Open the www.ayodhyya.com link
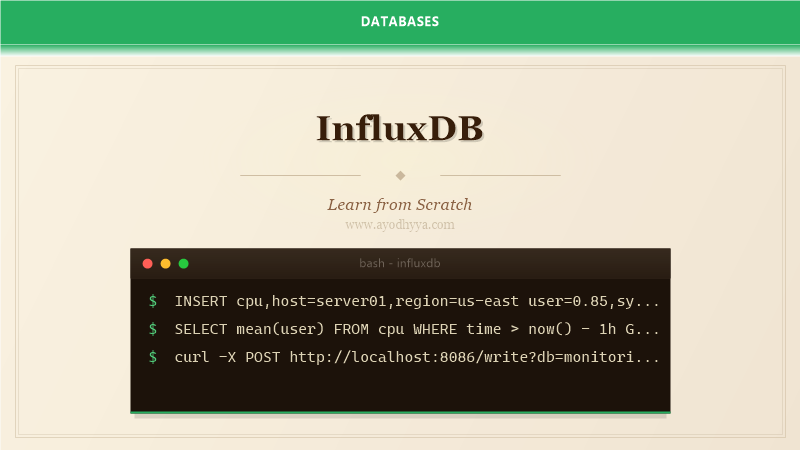This screenshot has height=450, width=800. [400, 224]
